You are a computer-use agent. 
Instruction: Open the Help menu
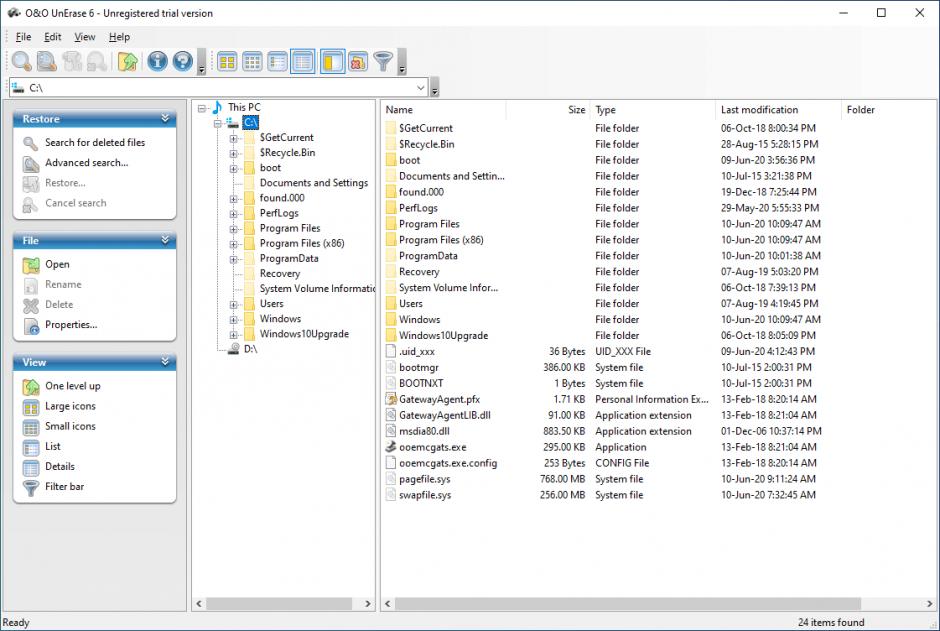click(x=119, y=37)
